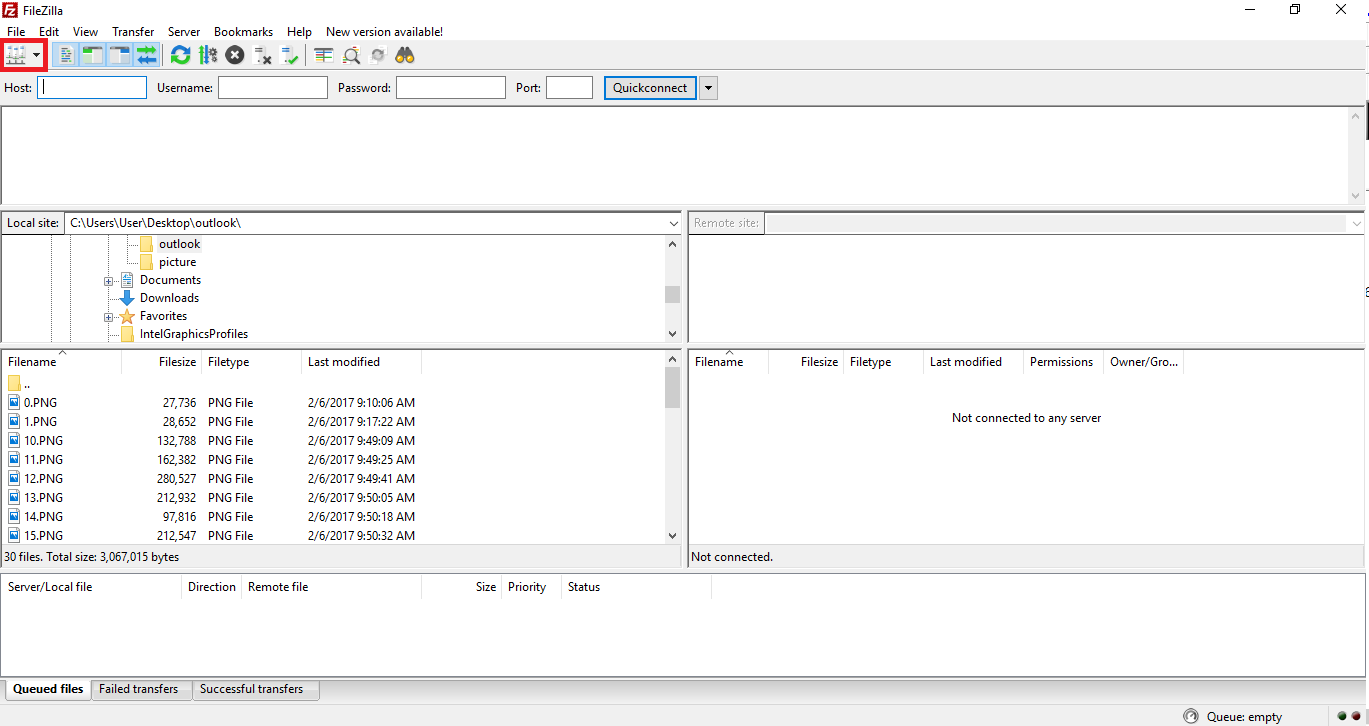Toggle local directory tree display
The height and width of the screenshot is (726, 1369).
(92, 55)
